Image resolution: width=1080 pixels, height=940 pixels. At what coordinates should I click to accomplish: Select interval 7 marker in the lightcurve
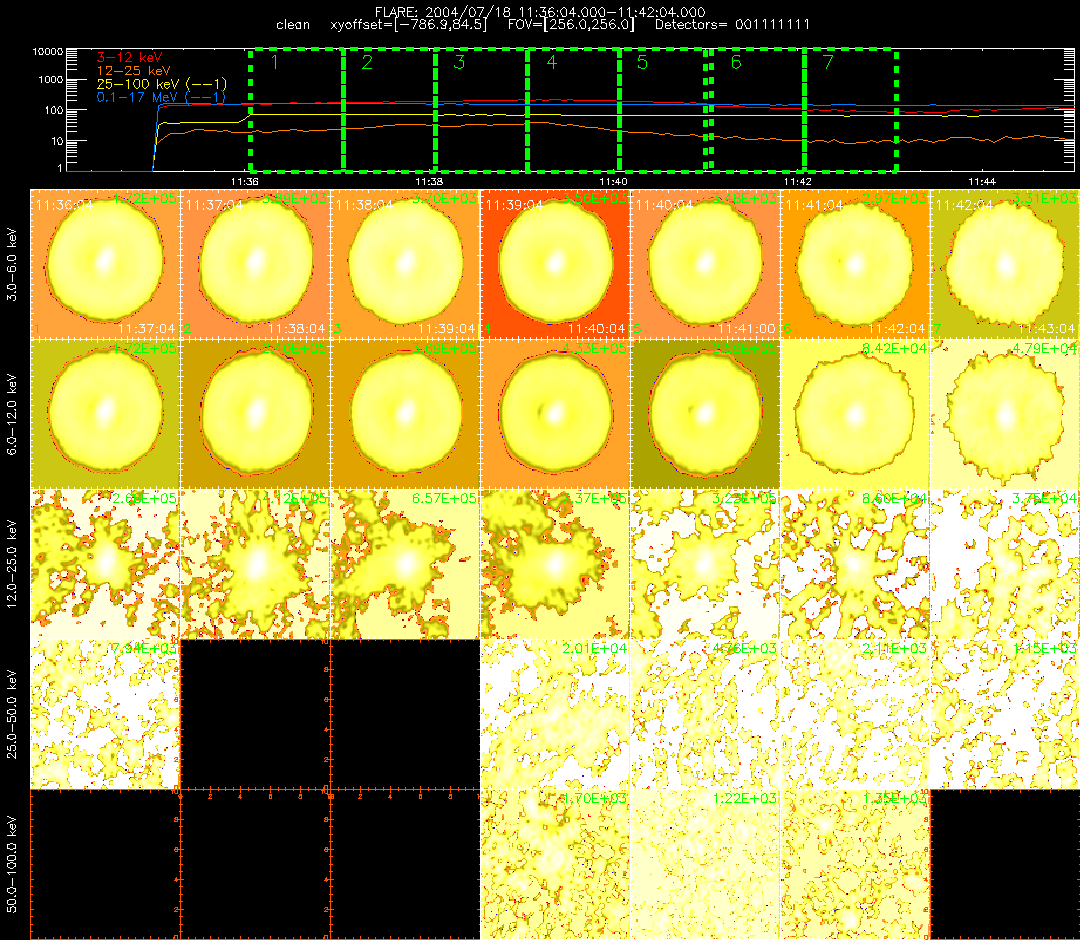(828, 63)
